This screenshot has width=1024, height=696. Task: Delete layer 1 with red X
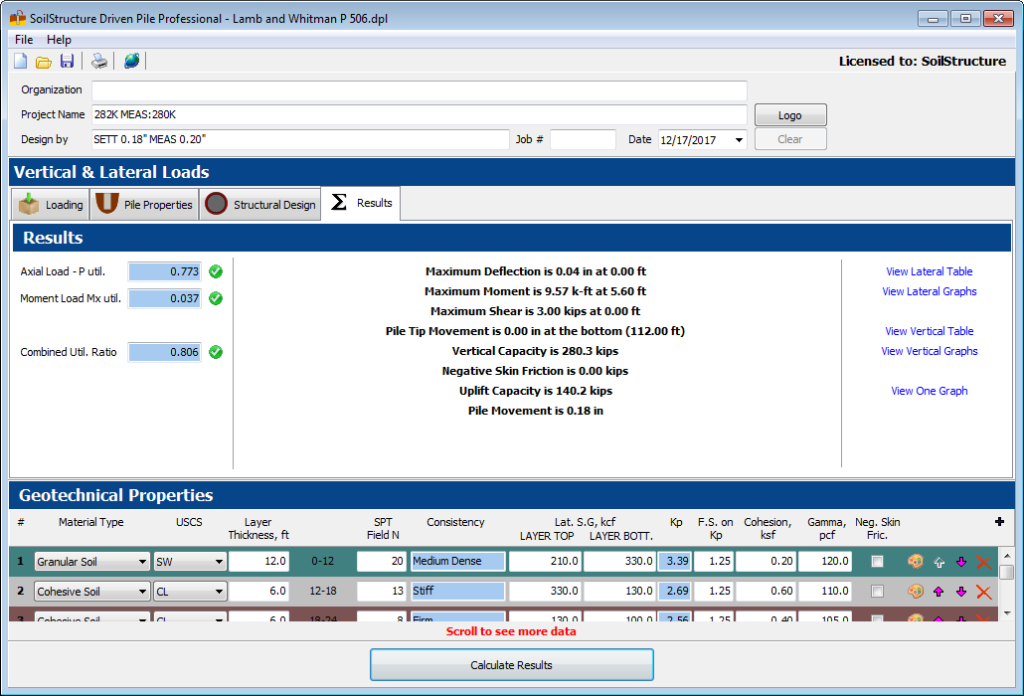pos(984,562)
